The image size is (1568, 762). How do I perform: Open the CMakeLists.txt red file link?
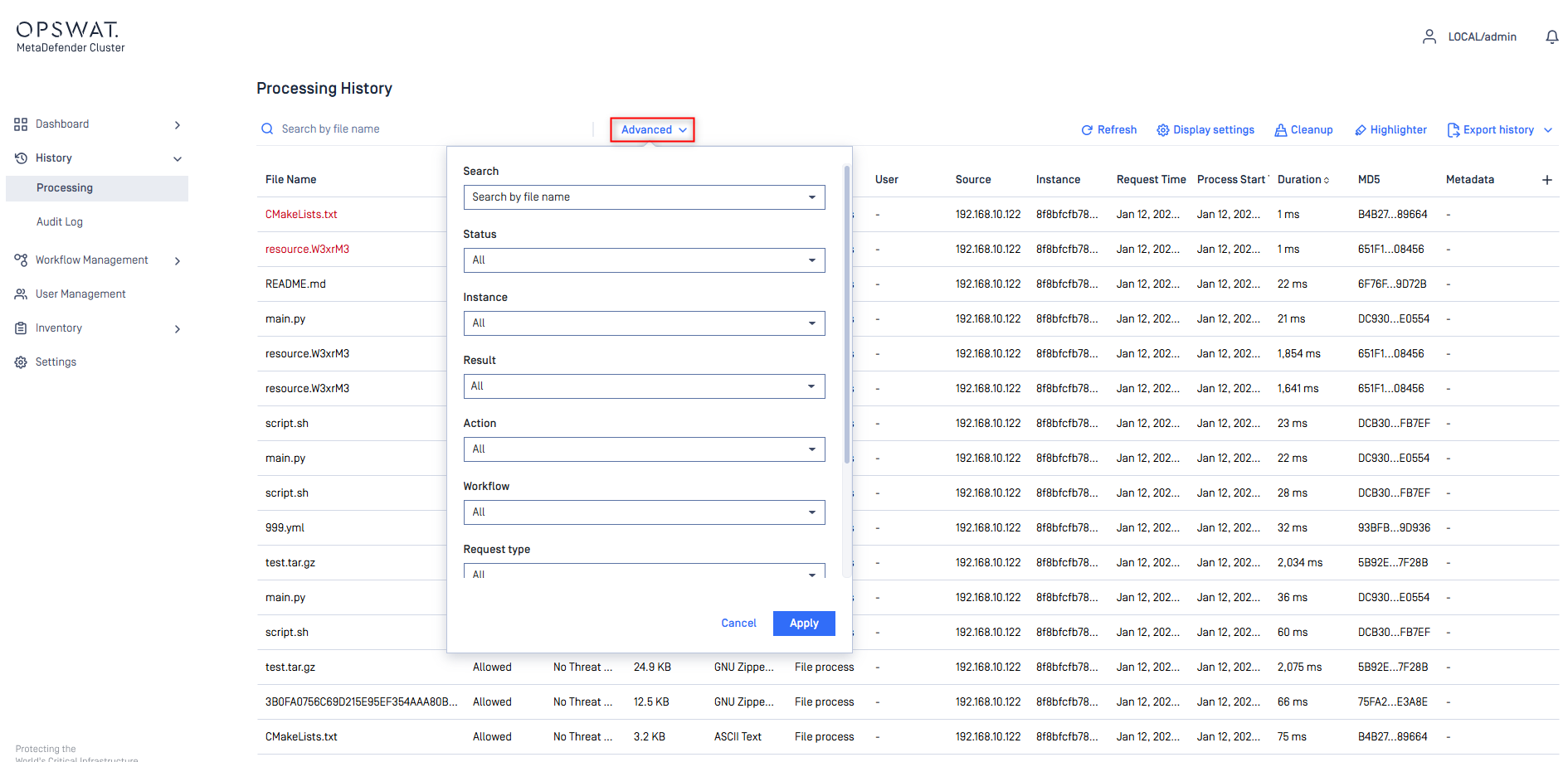pyautogui.click(x=301, y=215)
